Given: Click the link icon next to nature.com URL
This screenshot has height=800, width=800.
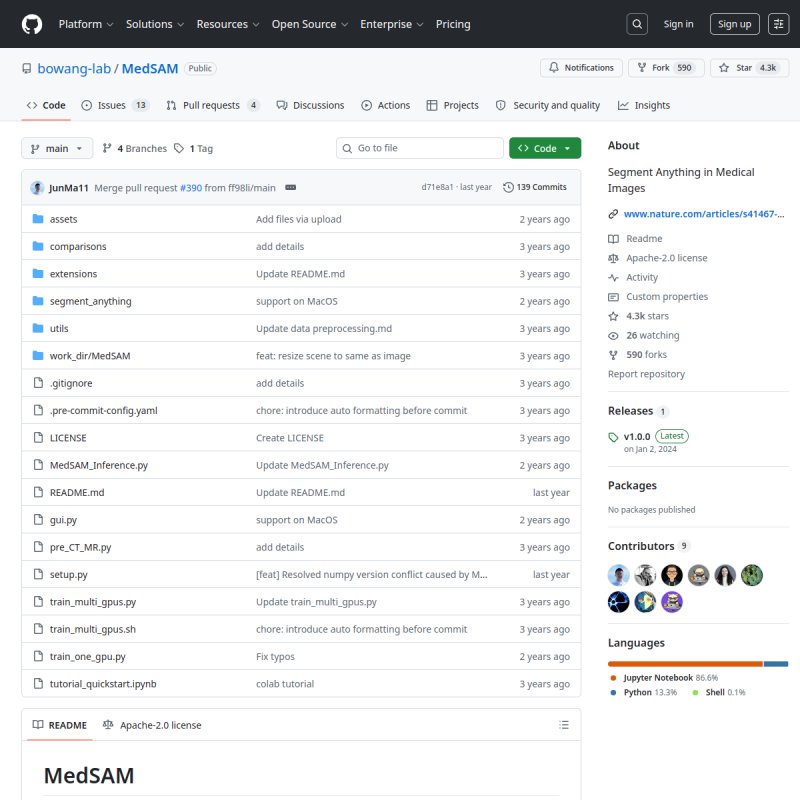Looking at the screenshot, I should tap(613, 214).
